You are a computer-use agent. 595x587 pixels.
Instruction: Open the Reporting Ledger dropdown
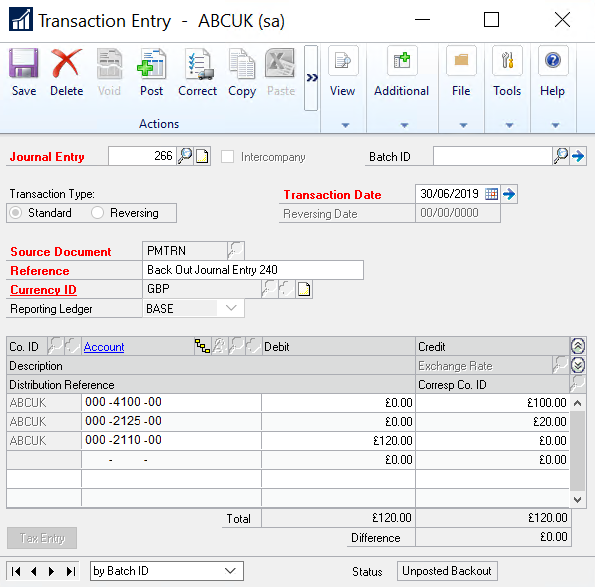tap(231, 308)
